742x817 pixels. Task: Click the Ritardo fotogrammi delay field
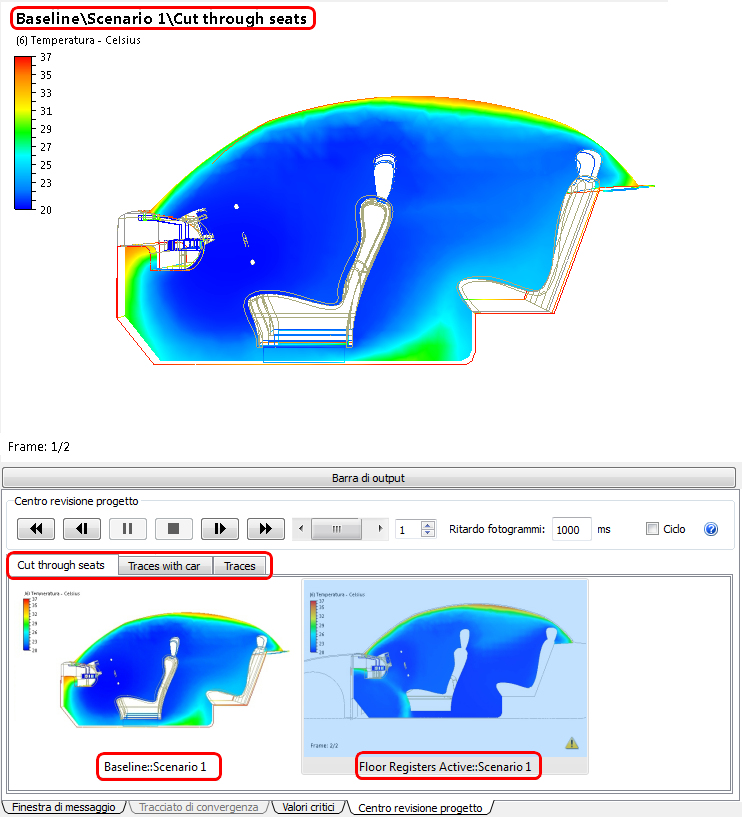pyautogui.click(x=572, y=529)
